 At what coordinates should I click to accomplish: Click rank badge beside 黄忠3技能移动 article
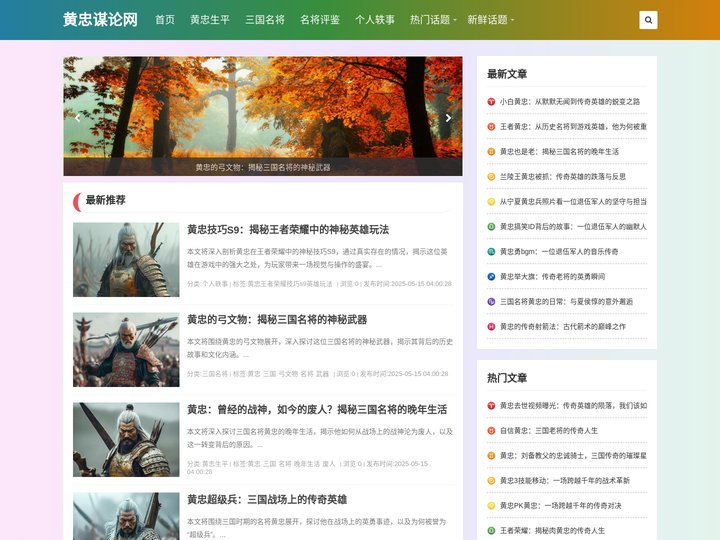click(491, 481)
